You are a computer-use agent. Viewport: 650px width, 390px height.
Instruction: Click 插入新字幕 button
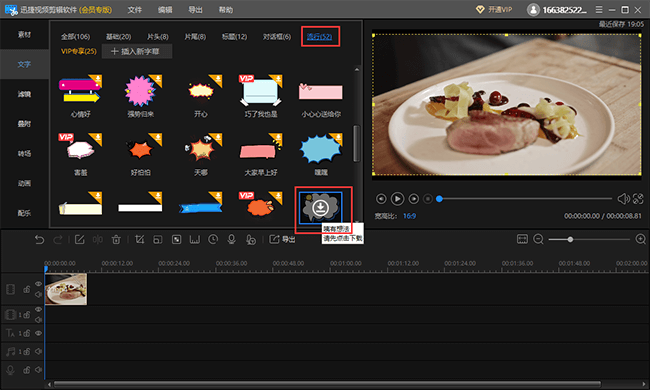coord(137,51)
